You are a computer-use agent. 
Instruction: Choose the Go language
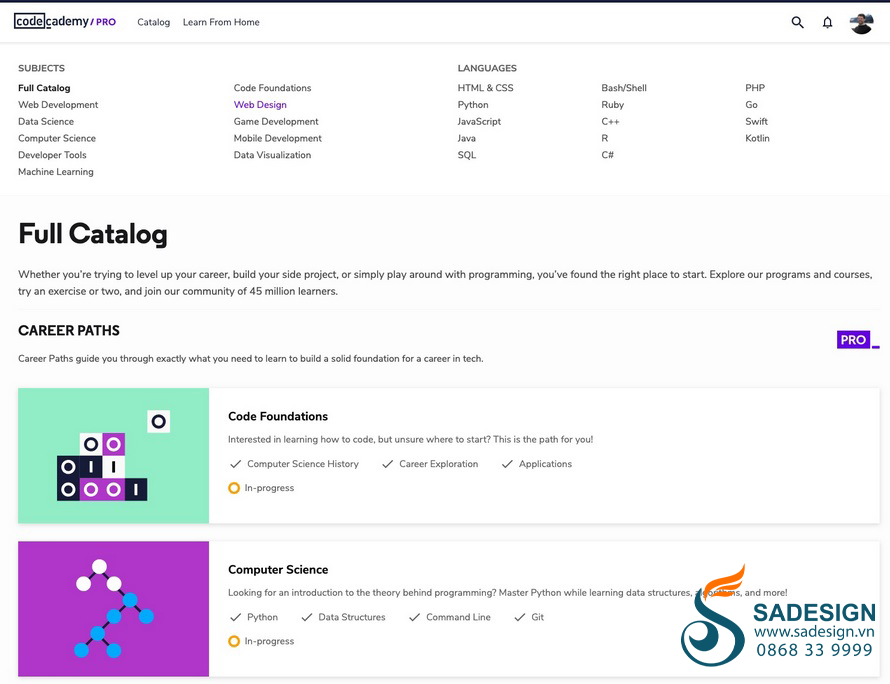[x=751, y=104]
